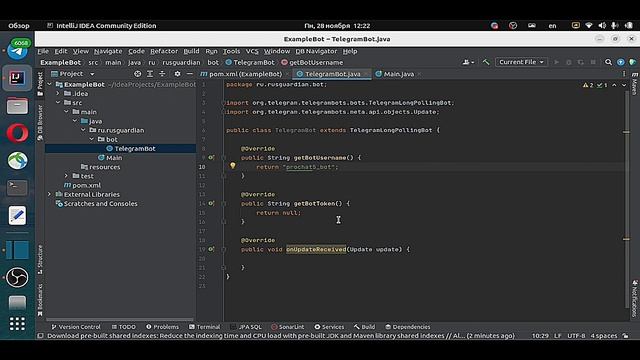Open the Version Control tool window
This screenshot has width=640, height=360.
76,327
